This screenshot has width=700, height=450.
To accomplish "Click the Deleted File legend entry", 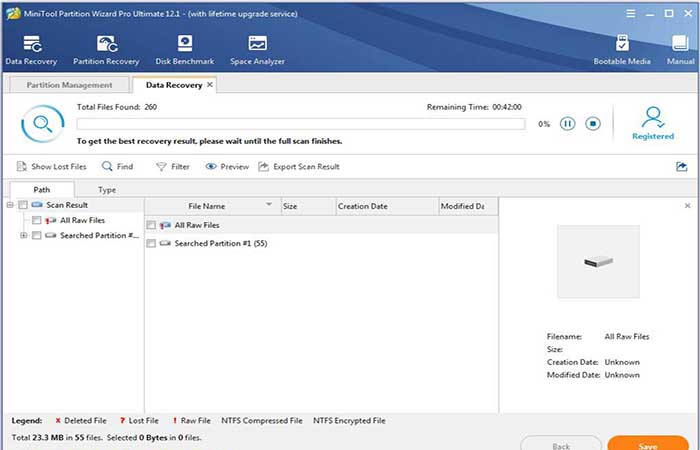I will (x=81, y=421).
